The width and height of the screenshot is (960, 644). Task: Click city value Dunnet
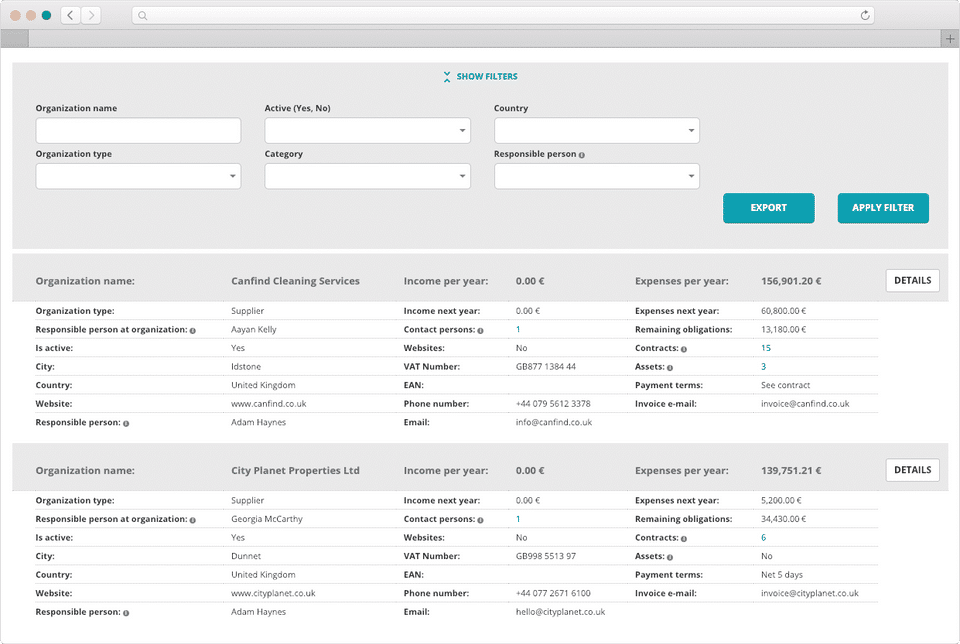pyautogui.click(x=246, y=556)
